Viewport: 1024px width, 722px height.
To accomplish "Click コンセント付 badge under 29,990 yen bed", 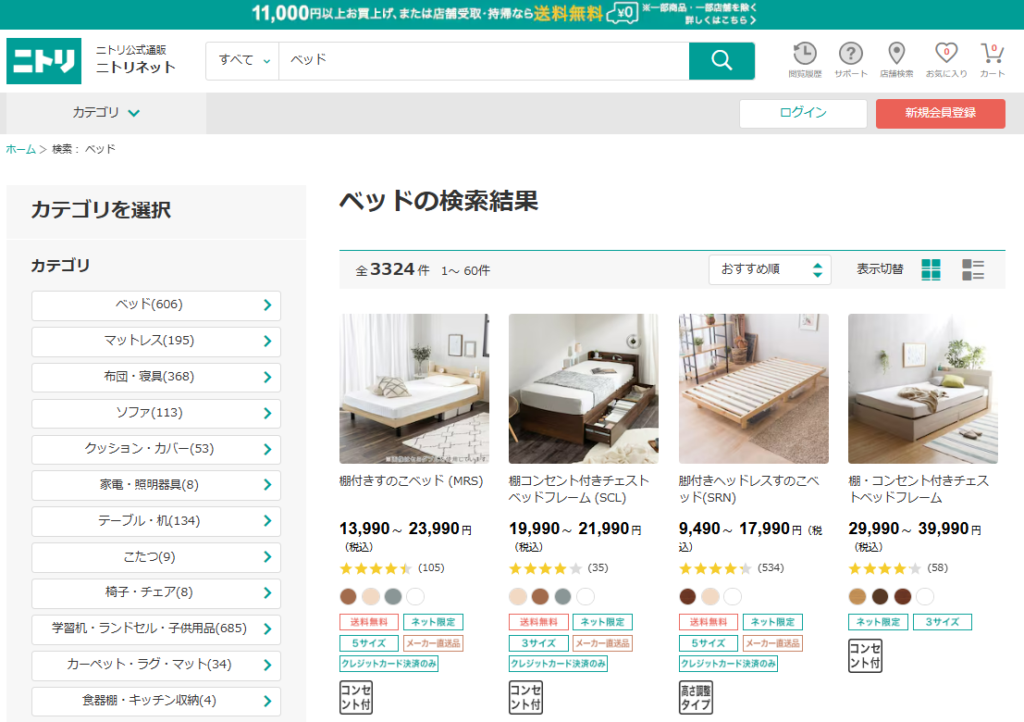I will click(865, 655).
